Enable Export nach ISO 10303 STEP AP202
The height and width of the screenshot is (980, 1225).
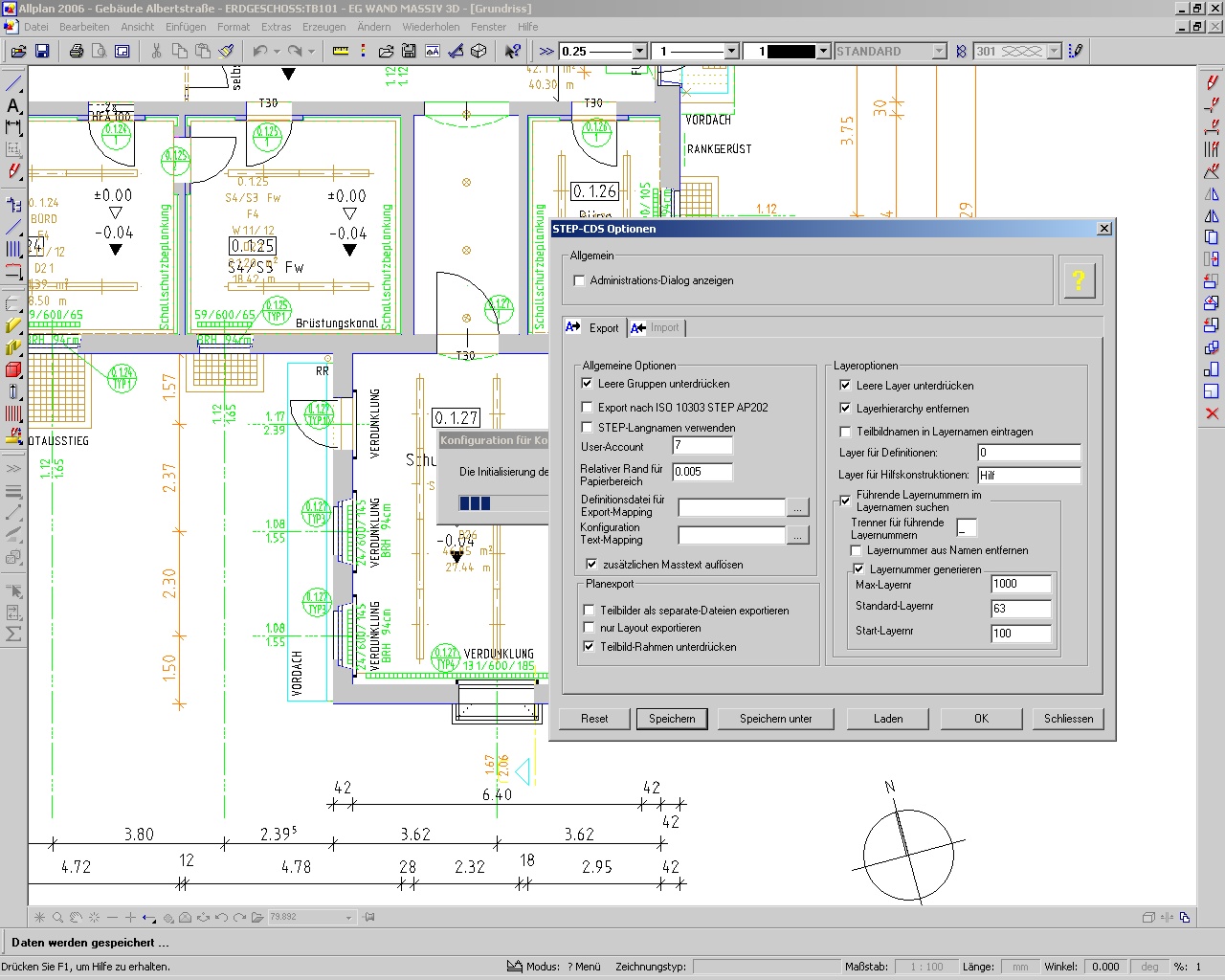(x=587, y=407)
